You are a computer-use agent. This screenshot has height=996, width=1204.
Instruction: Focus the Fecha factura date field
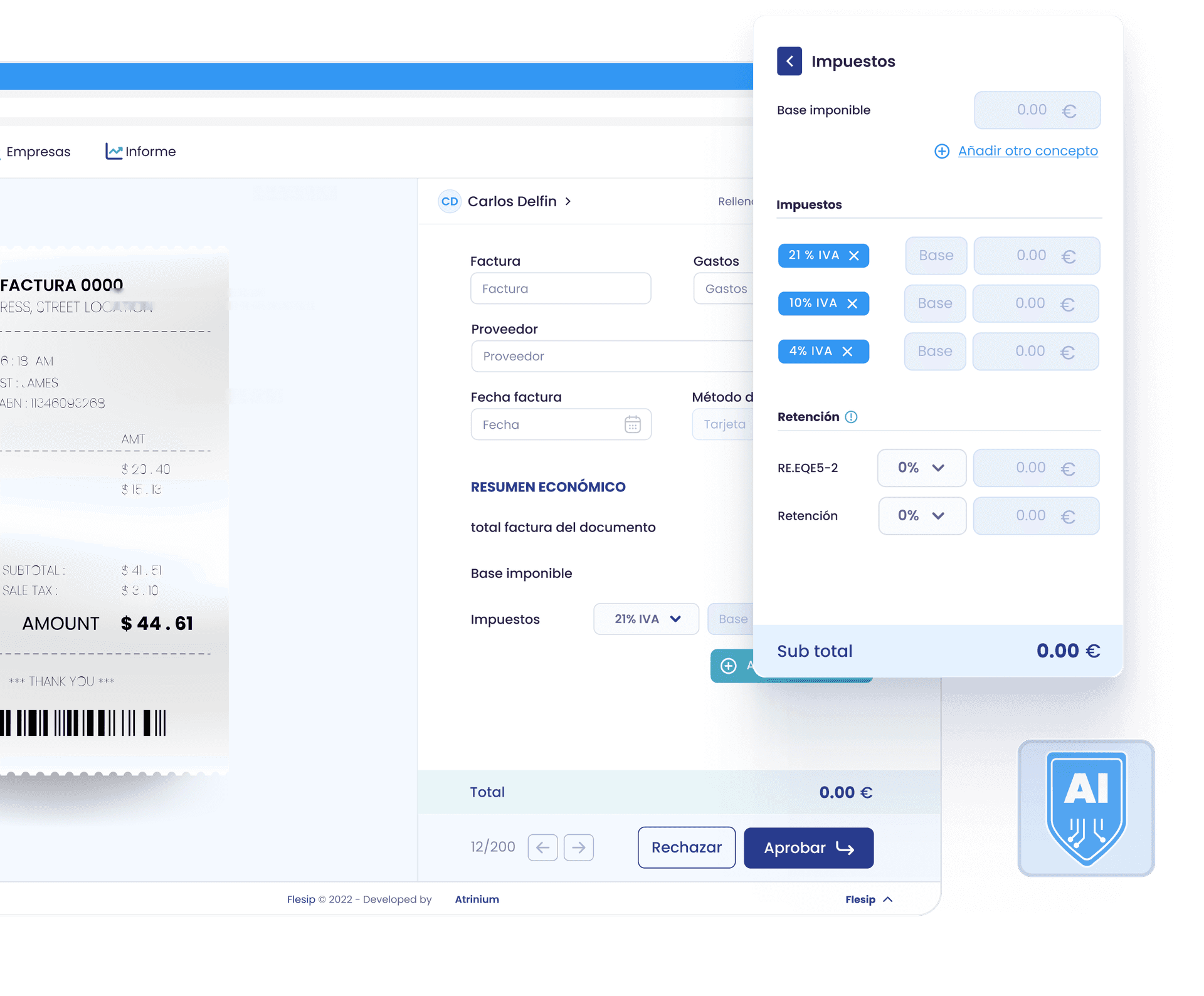click(x=561, y=424)
